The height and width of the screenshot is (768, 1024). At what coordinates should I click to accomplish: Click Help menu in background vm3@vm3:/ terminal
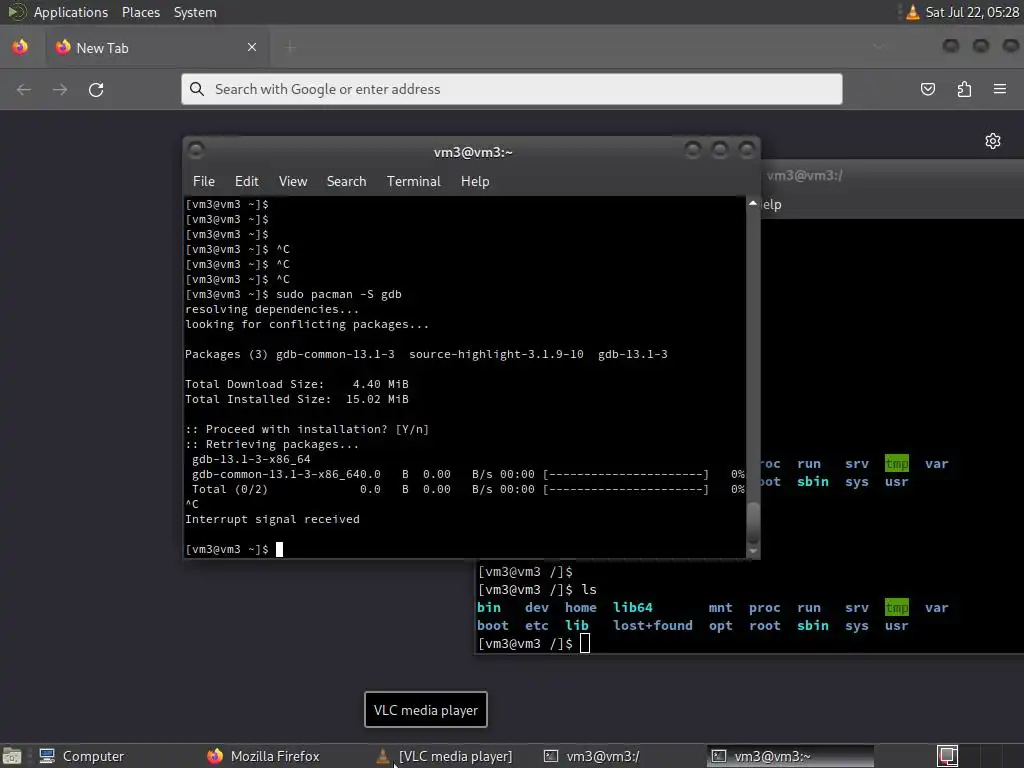tap(771, 204)
